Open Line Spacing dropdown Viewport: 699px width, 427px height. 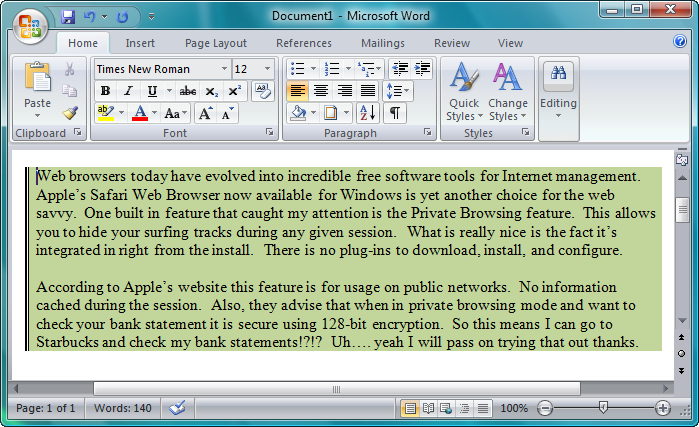coord(399,91)
